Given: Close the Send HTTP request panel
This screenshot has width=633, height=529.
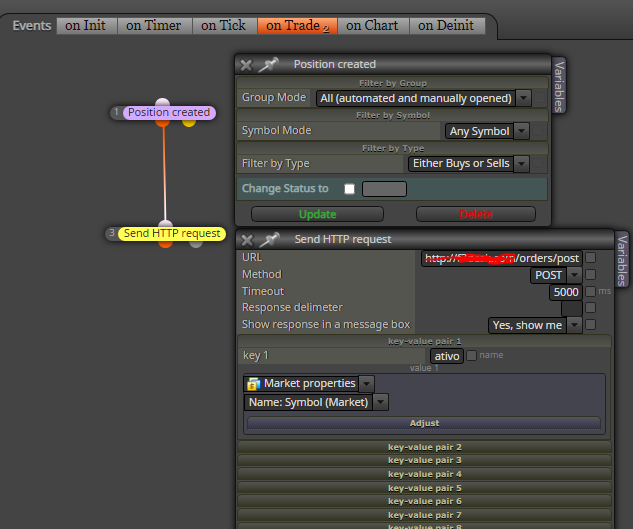Looking at the screenshot, I should click(x=247, y=240).
